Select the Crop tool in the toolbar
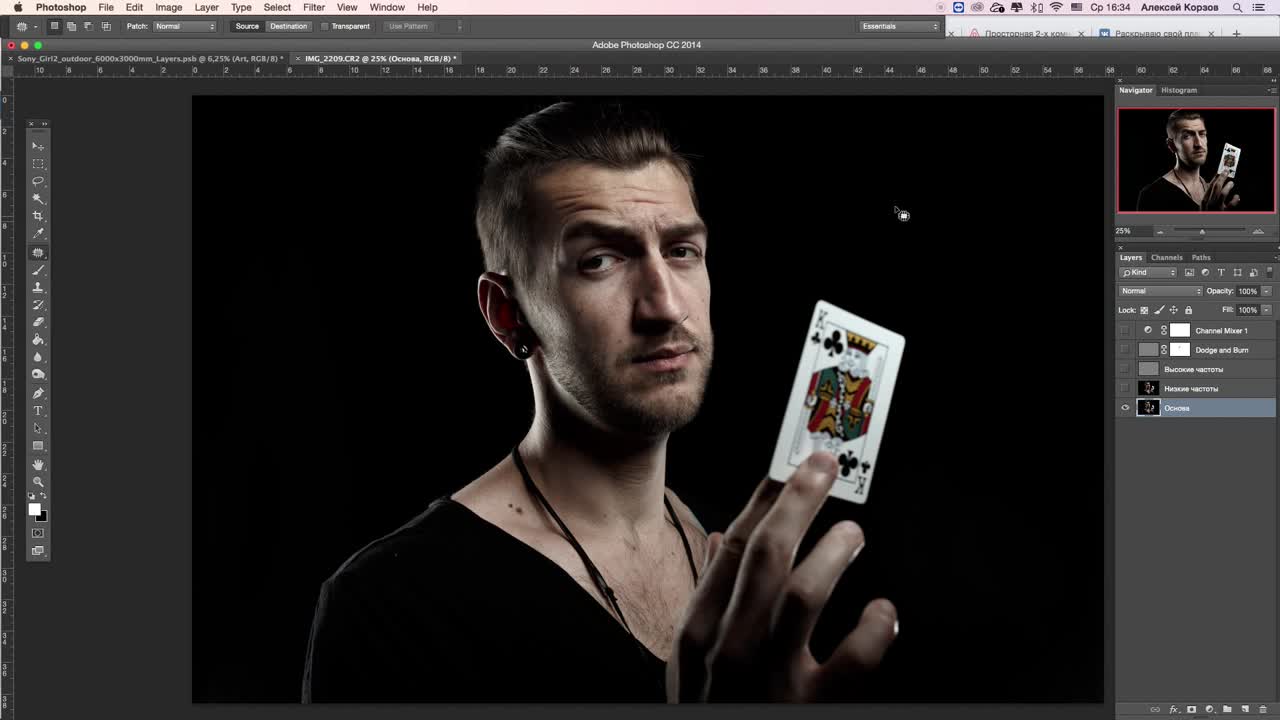Image resolution: width=1280 pixels, height=720 pixels. pos(38,216)
